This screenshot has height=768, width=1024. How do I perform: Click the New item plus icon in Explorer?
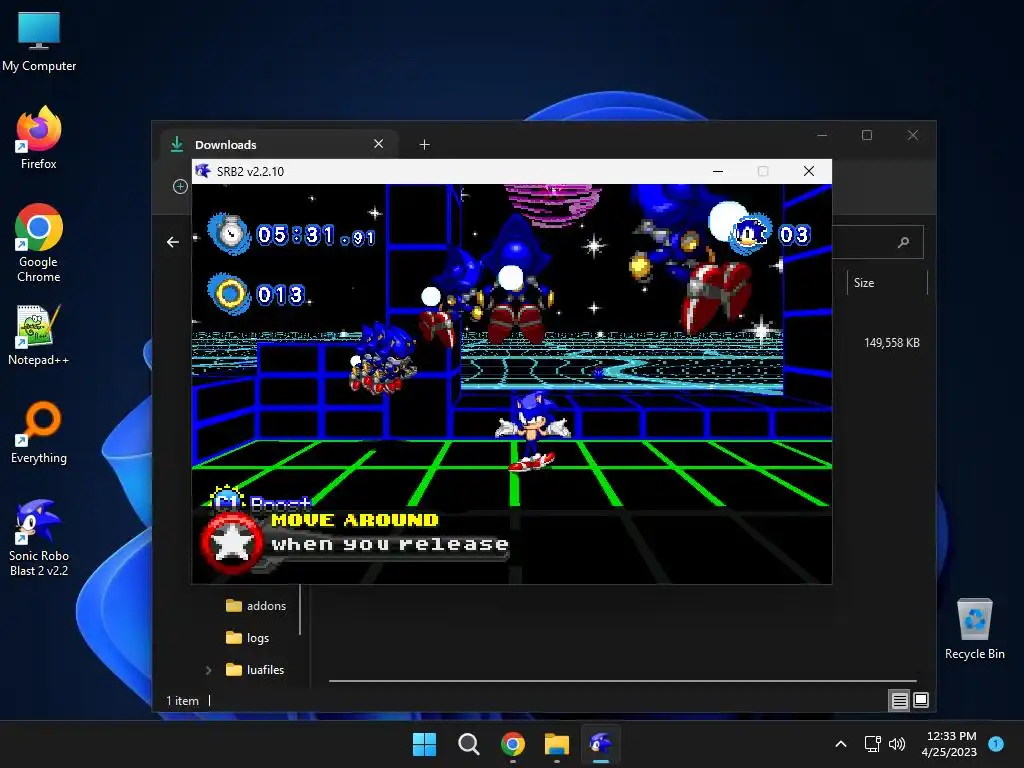pyautogui.click(x=180, y=187)
